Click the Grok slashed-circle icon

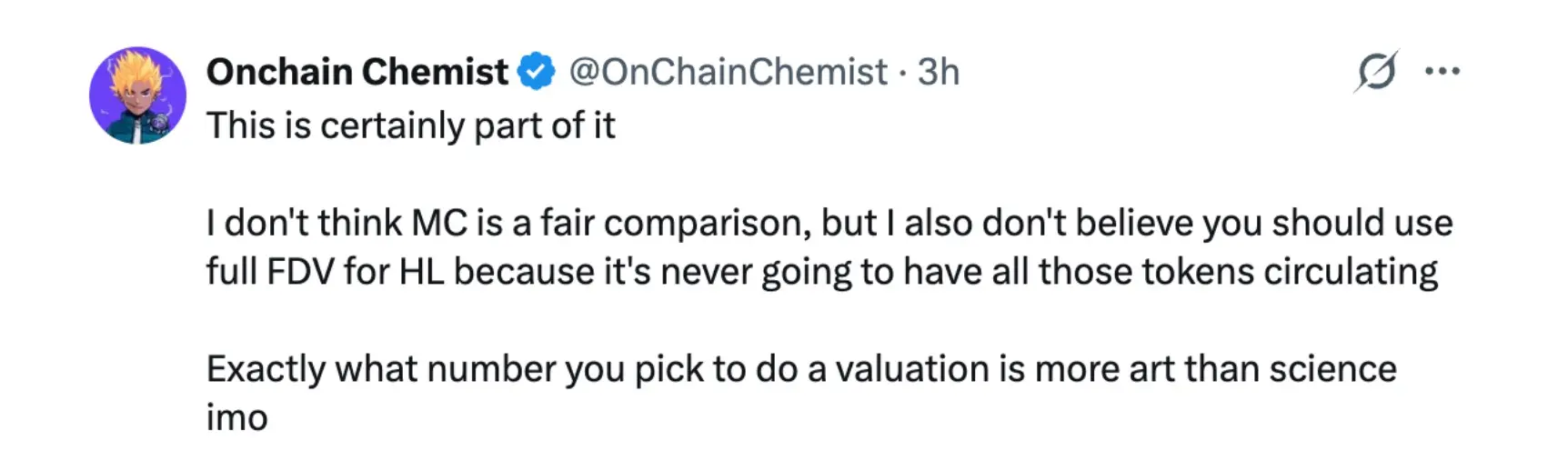tap(1375, 71)
